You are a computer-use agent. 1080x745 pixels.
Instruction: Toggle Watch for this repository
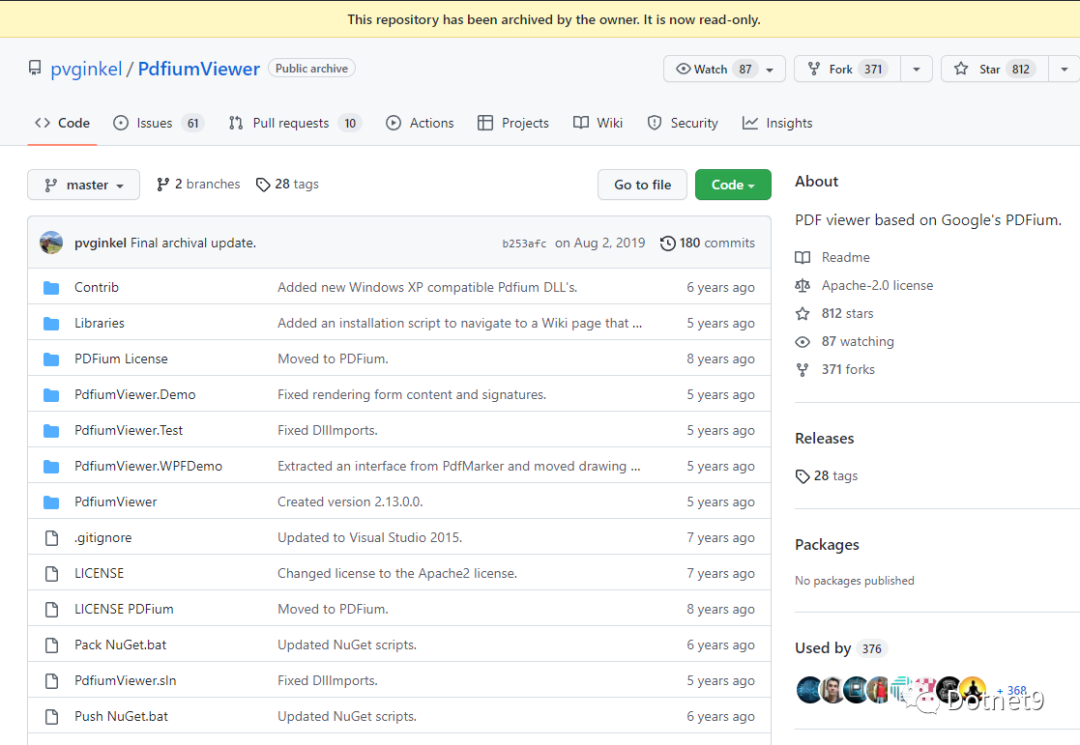pos(715,69)
